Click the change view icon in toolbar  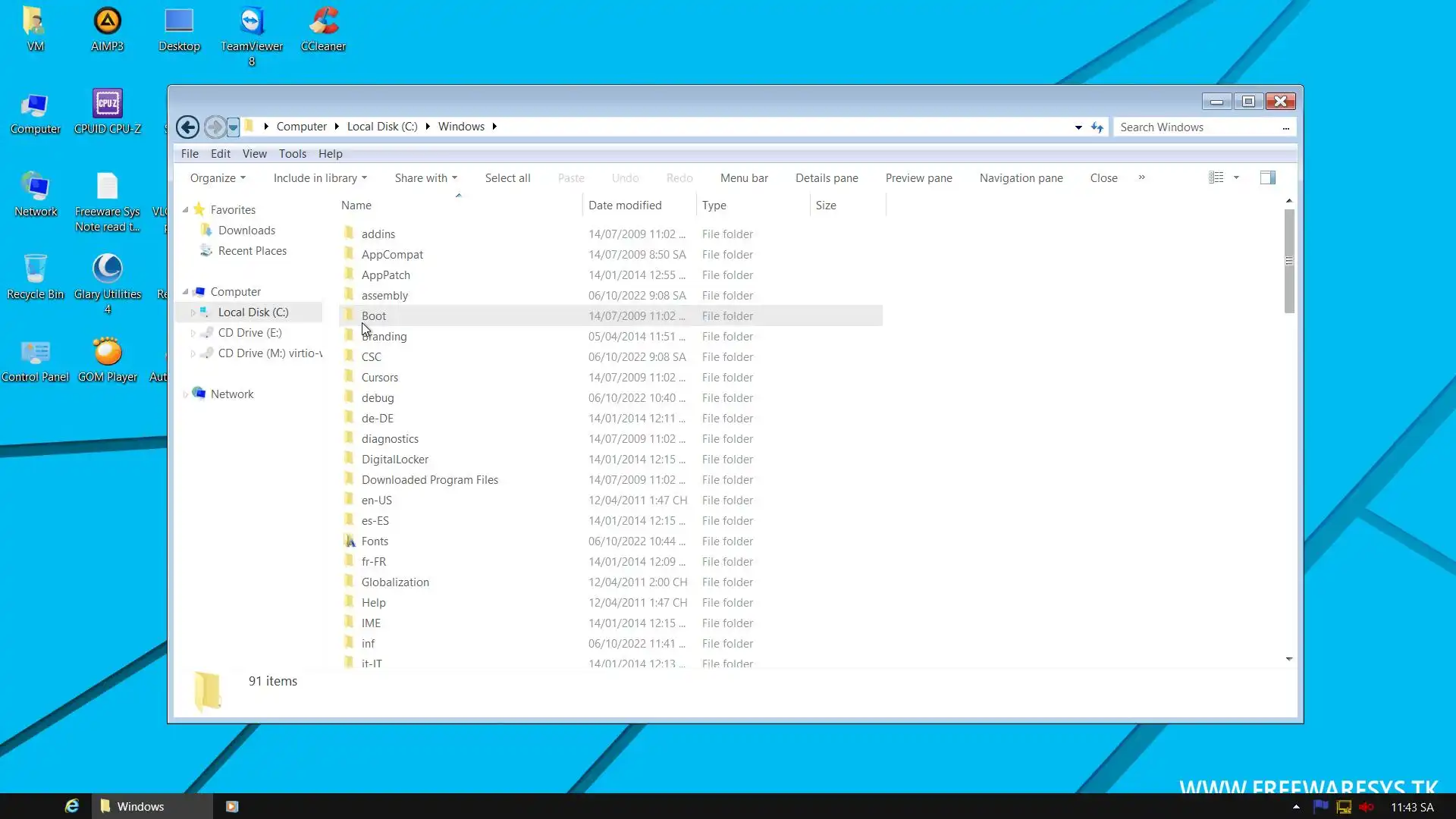[x=1216, y=177]
